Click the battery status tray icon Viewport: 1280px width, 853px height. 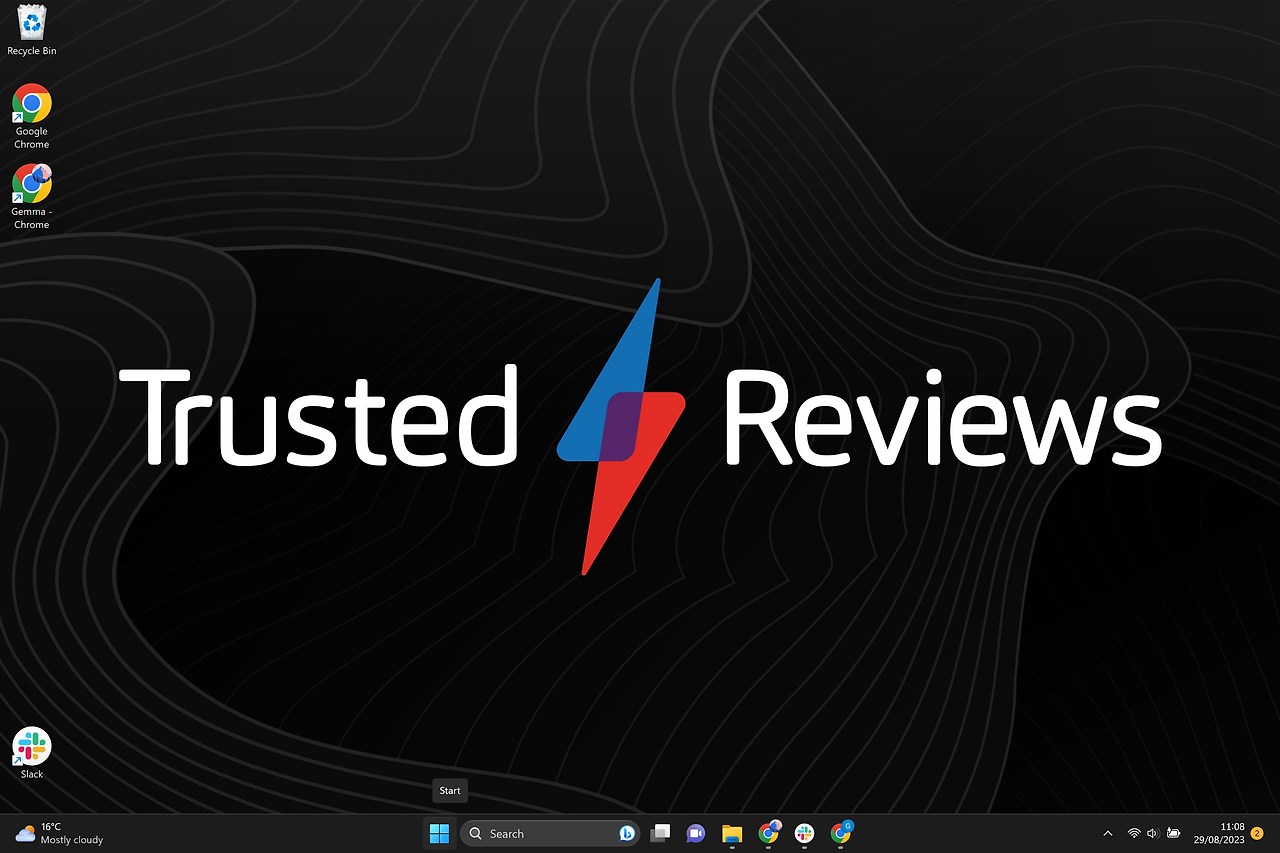point(1174,833)
